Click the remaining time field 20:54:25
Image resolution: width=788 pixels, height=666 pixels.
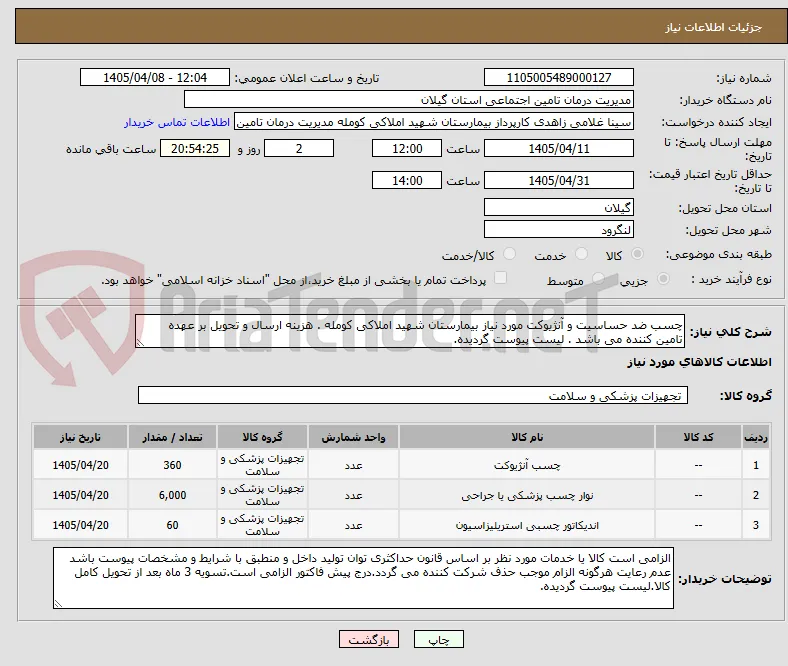[x=195, y=148]
